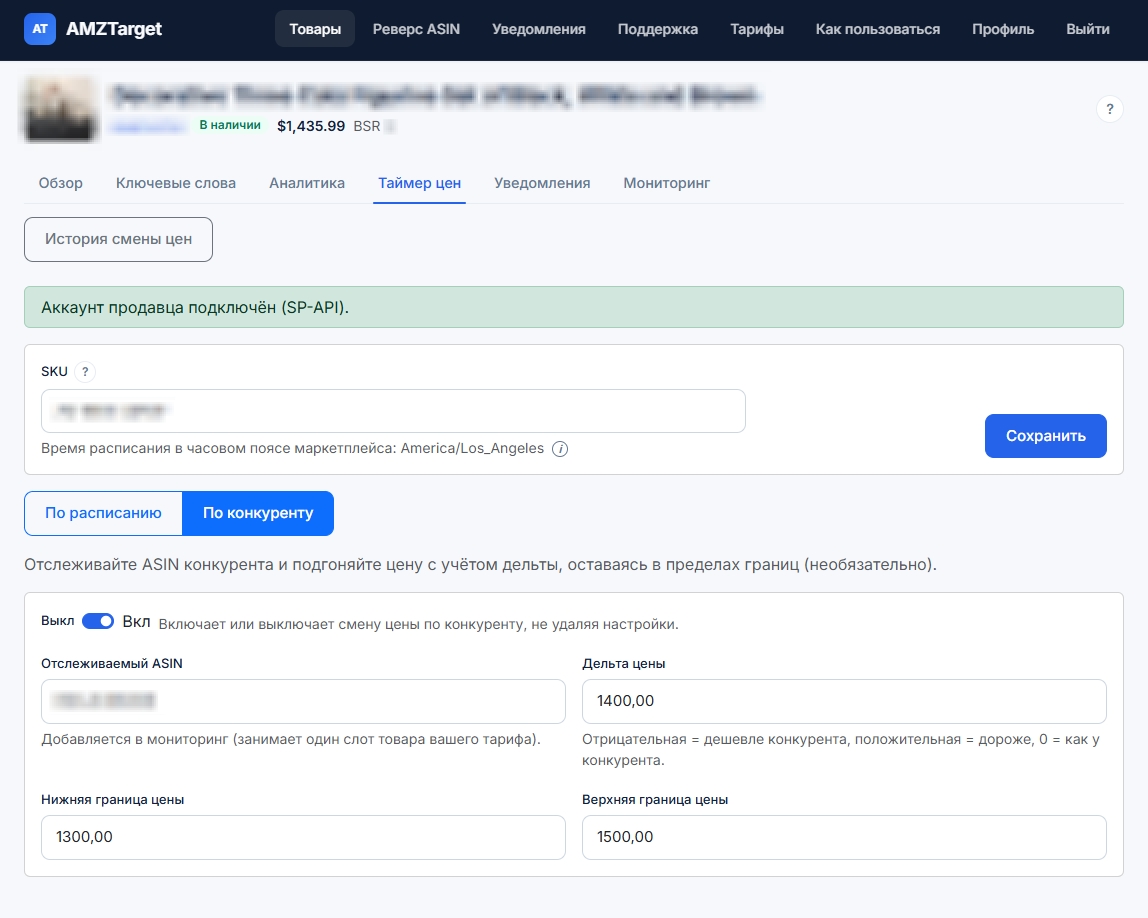
Task: Open the Товары menu item
Action: pos(315,29)
